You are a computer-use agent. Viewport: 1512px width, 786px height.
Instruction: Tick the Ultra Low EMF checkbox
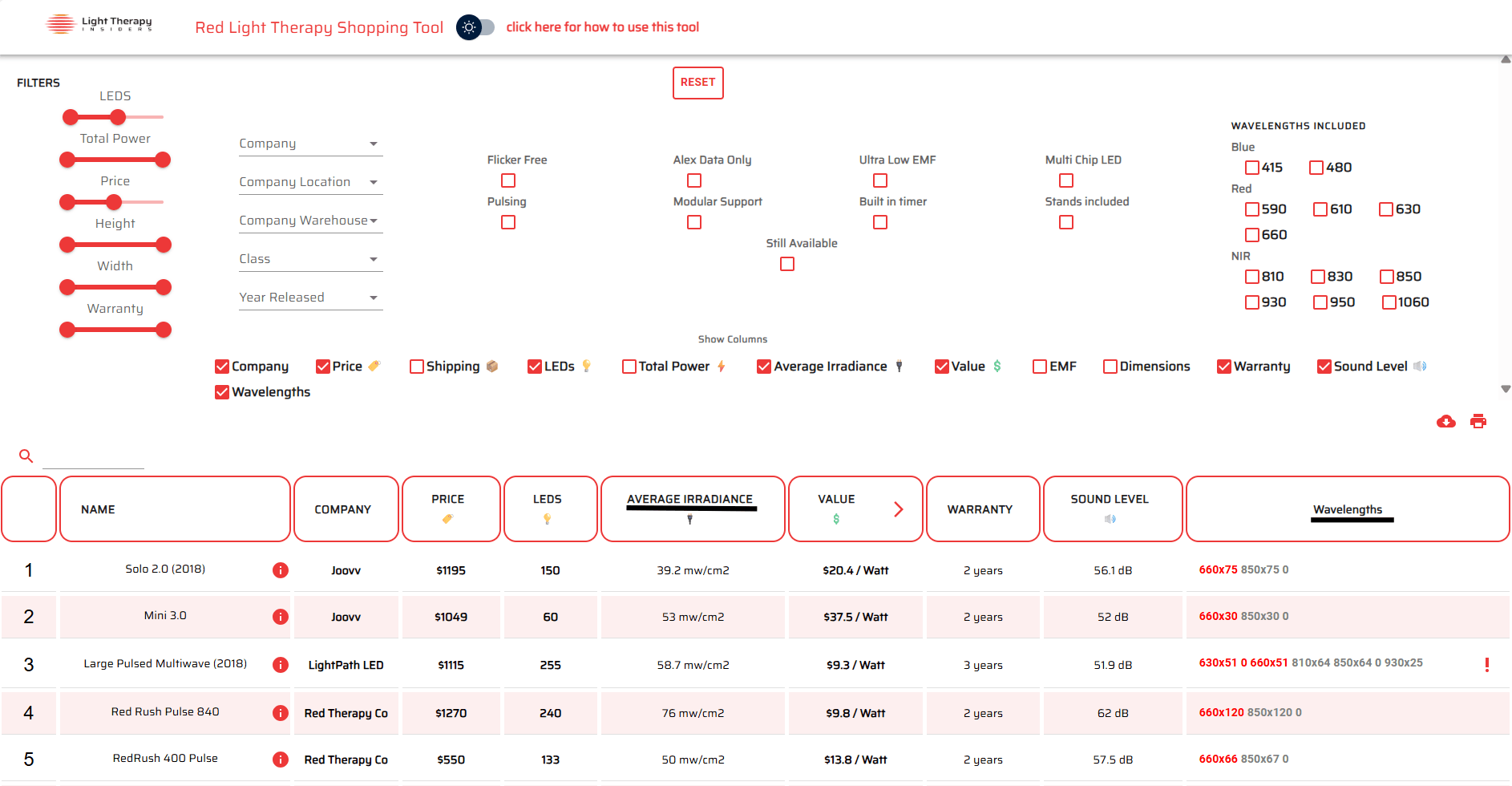(x=880, y=180)
